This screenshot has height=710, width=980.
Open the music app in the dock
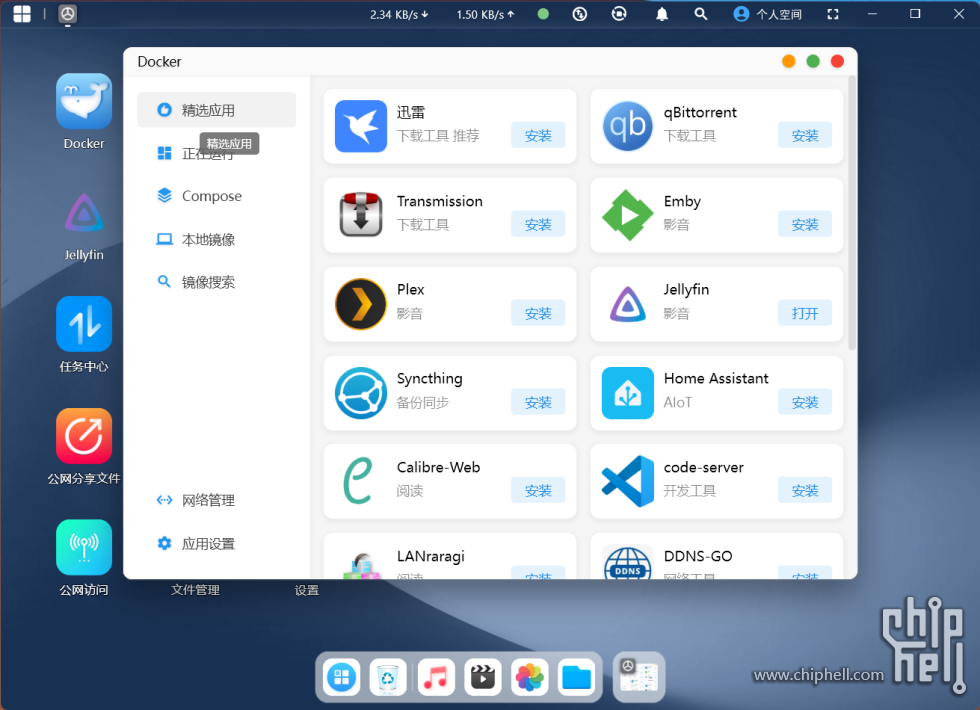pyautogui.click(x=436, y=678)
